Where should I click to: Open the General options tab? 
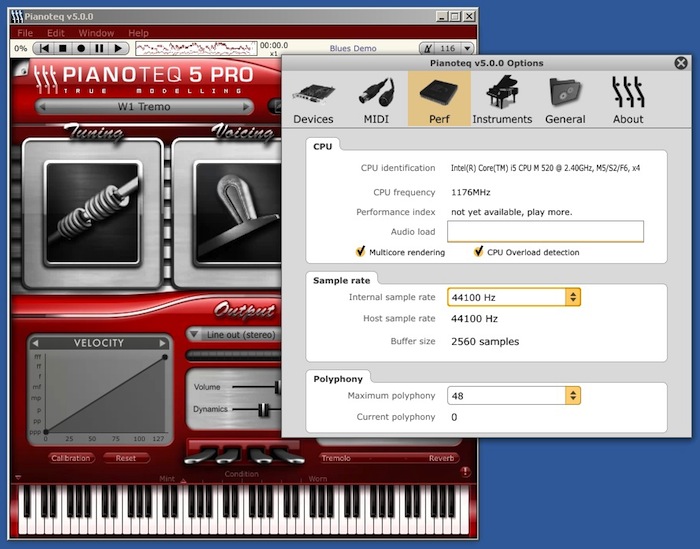point(565,99)
